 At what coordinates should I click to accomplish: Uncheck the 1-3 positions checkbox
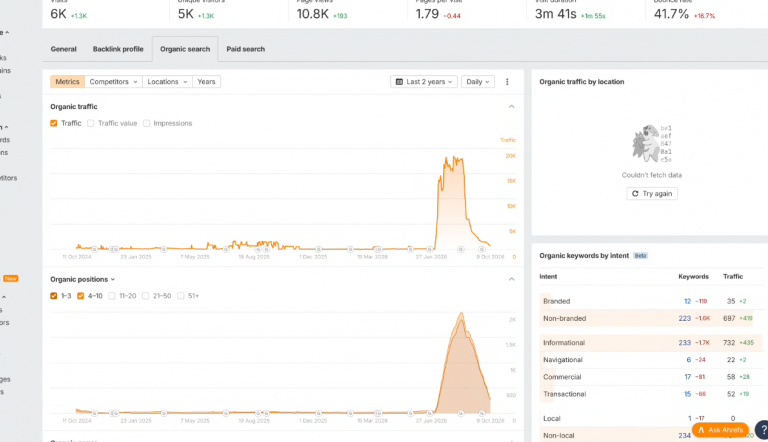[53, 296]
